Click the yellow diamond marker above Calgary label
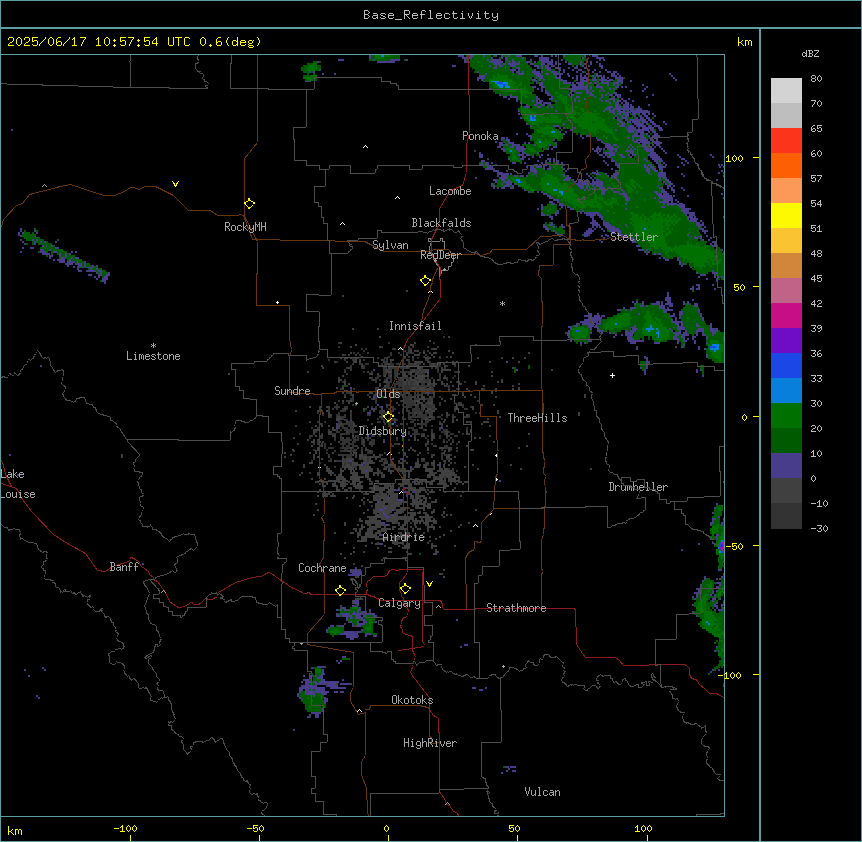This screenshot has width=862, height=842. [405, 589]
